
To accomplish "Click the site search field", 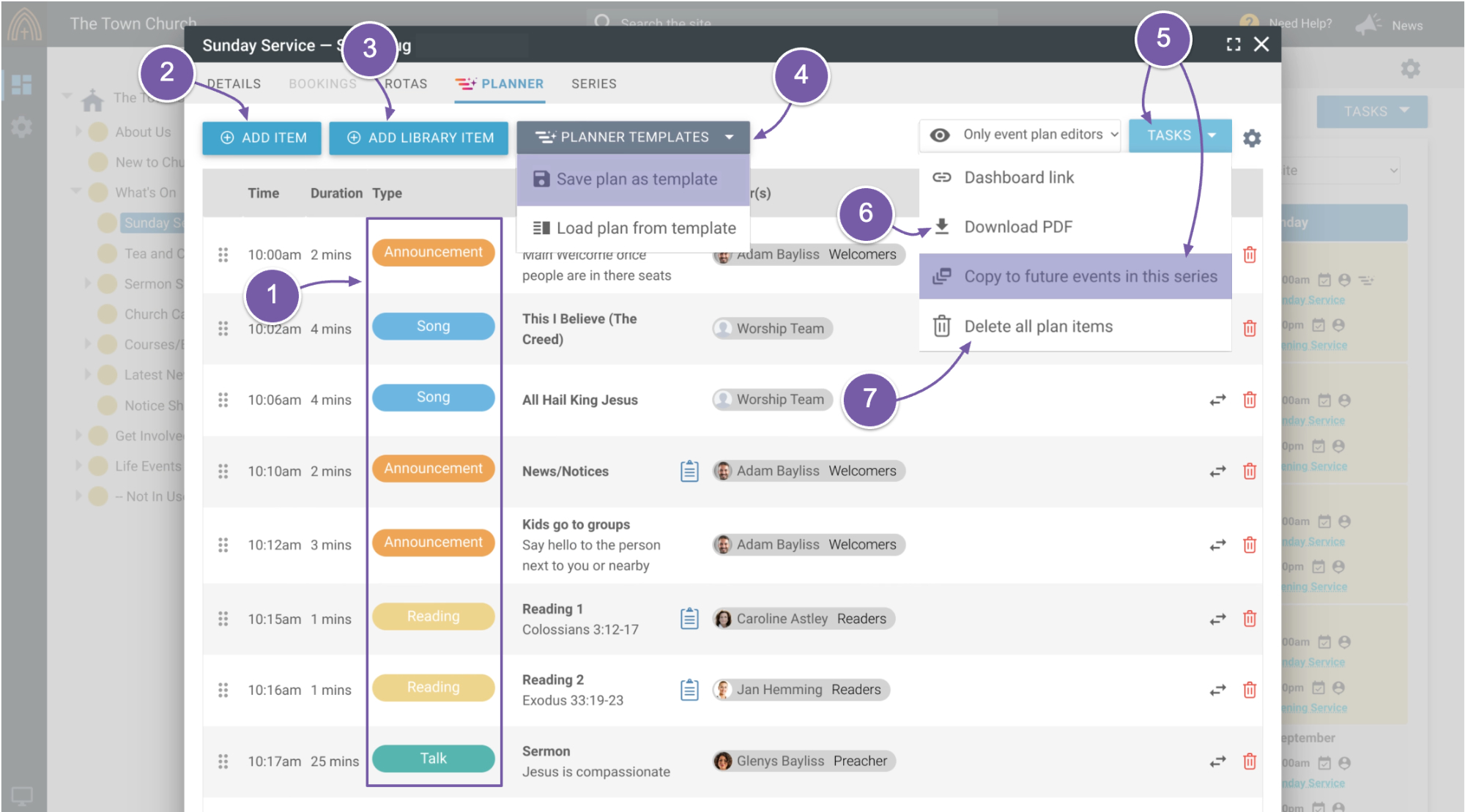I will [791, 22].
